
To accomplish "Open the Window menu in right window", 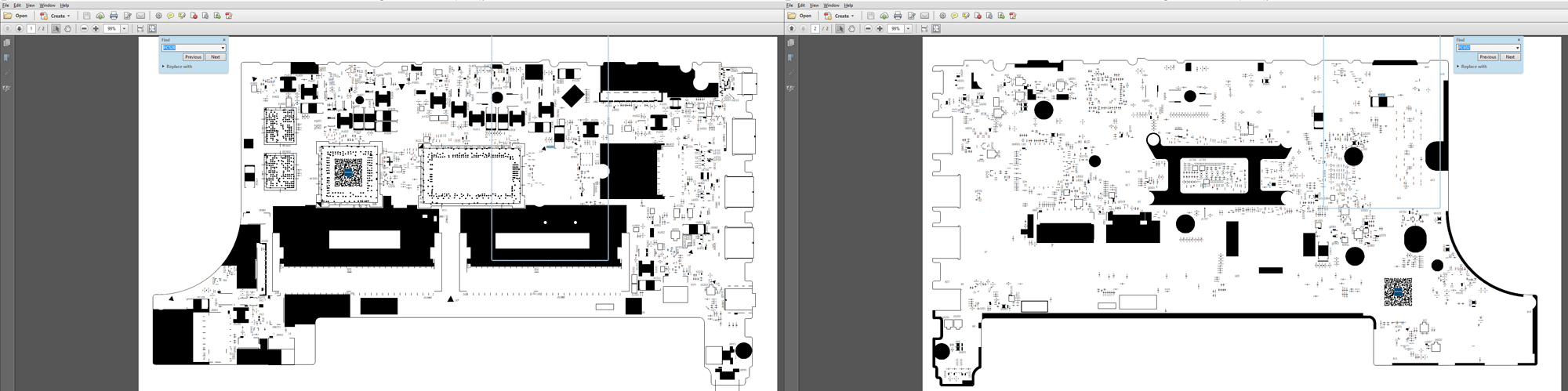I will [x=831, y=5].
